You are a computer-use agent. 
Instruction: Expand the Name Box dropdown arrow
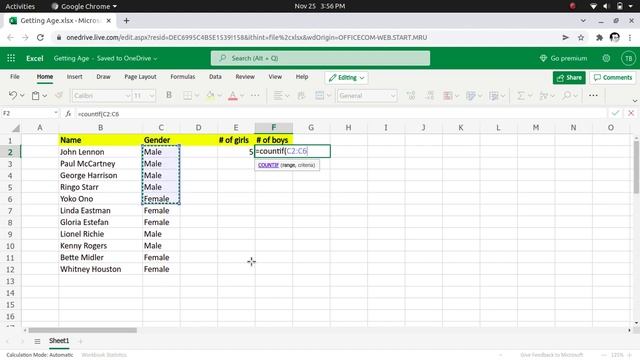tap(56, 113)
